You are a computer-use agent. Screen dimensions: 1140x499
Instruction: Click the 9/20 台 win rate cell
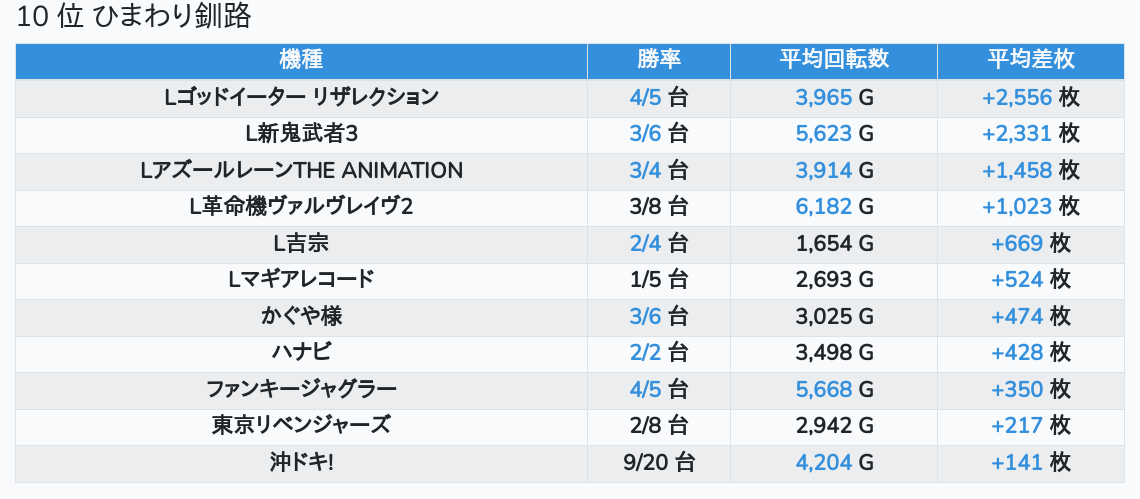658,462
